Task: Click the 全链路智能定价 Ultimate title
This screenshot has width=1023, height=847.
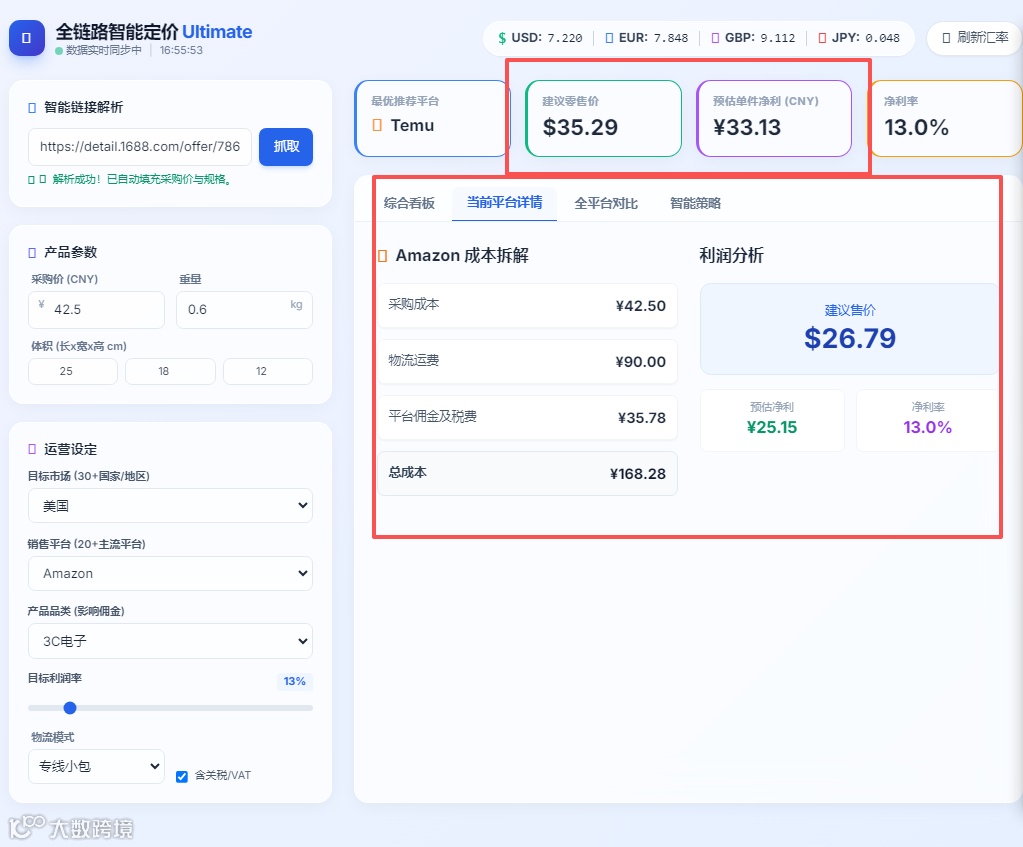Action: [x=154, y=31]
